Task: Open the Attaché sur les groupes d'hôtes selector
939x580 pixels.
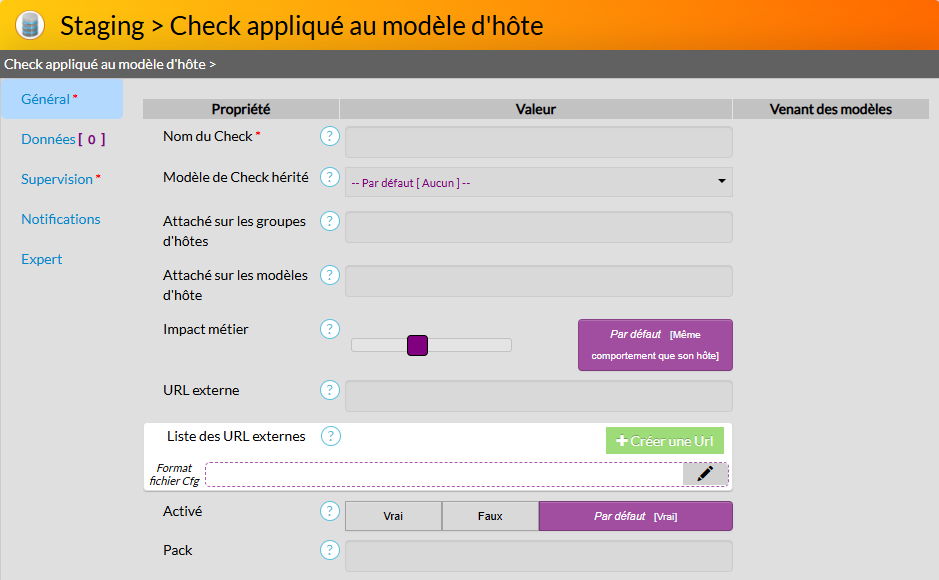Action: pos(538,227)
